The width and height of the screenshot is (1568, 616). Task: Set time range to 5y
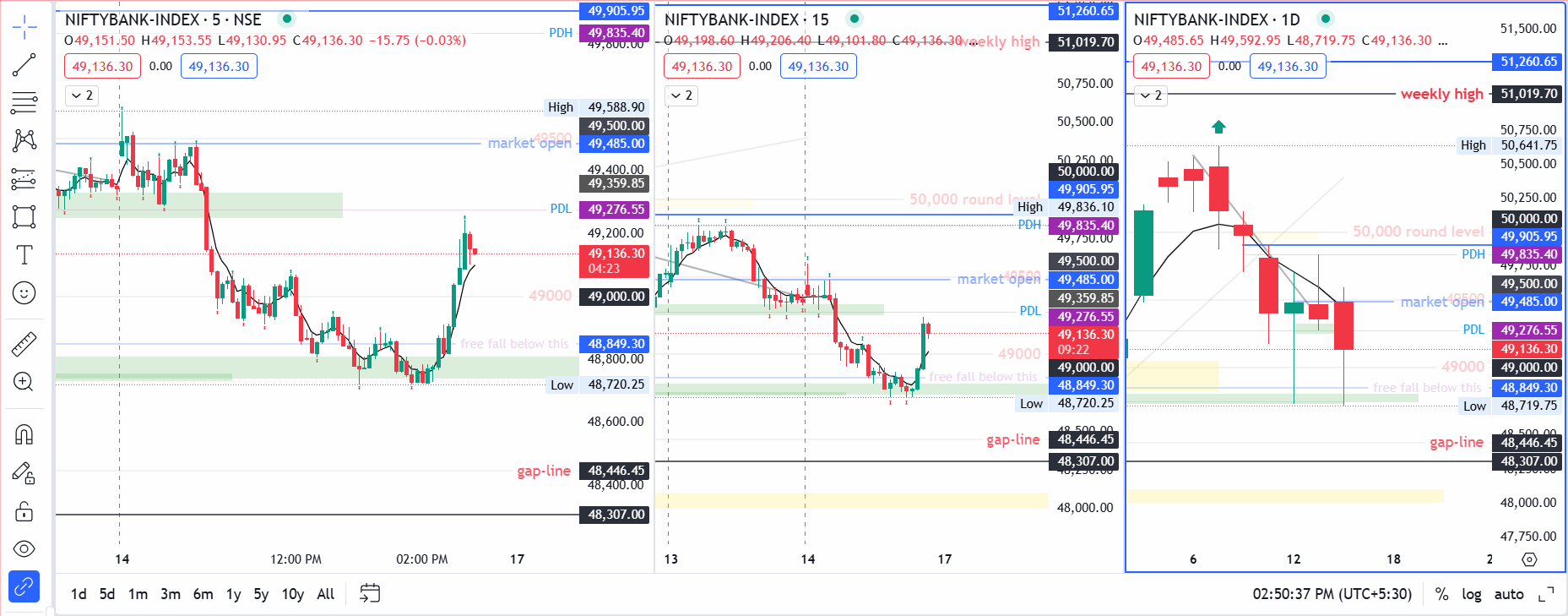click(262, 594)
